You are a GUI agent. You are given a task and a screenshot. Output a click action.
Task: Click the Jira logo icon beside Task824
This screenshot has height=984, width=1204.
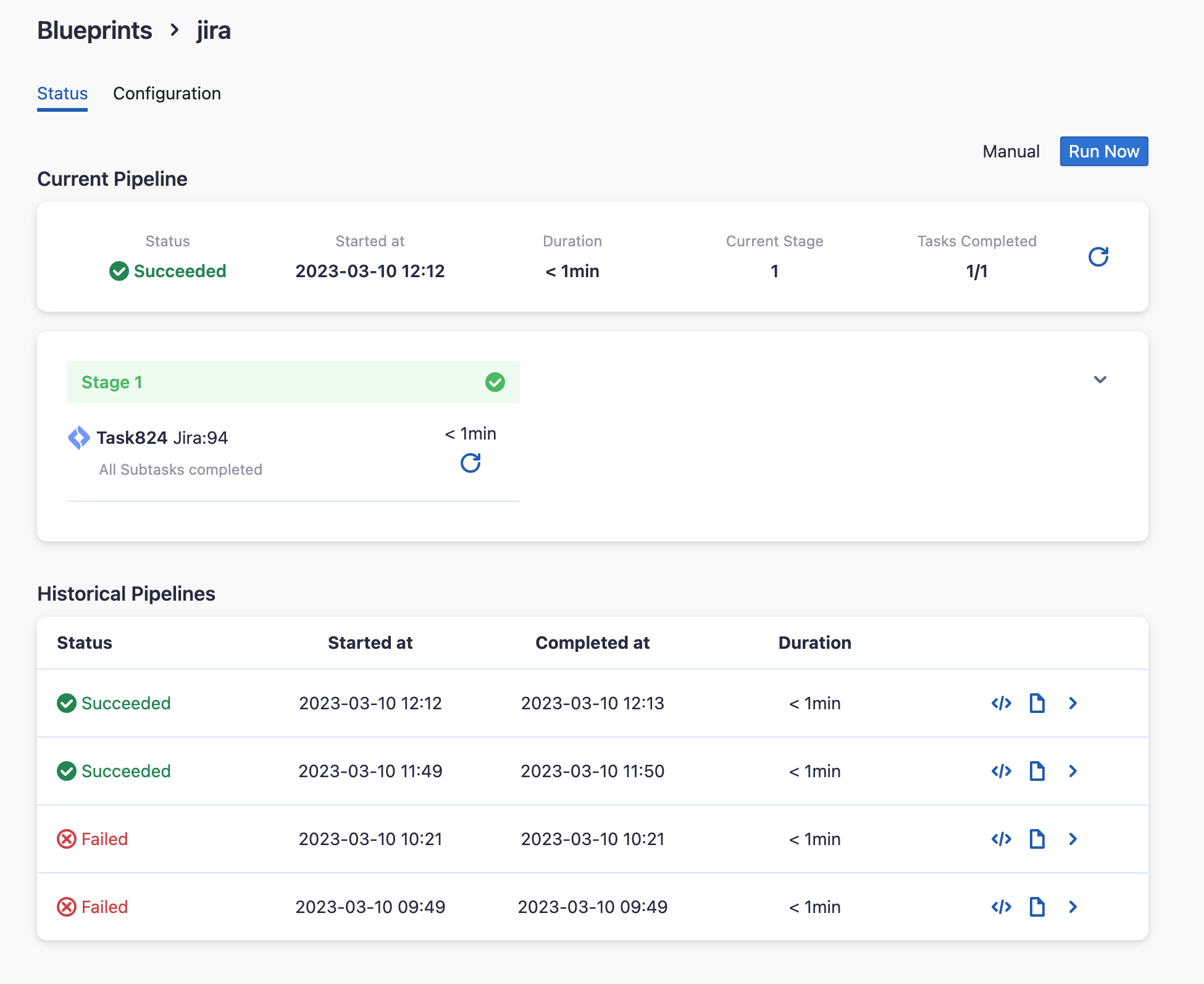click(79, 438)
